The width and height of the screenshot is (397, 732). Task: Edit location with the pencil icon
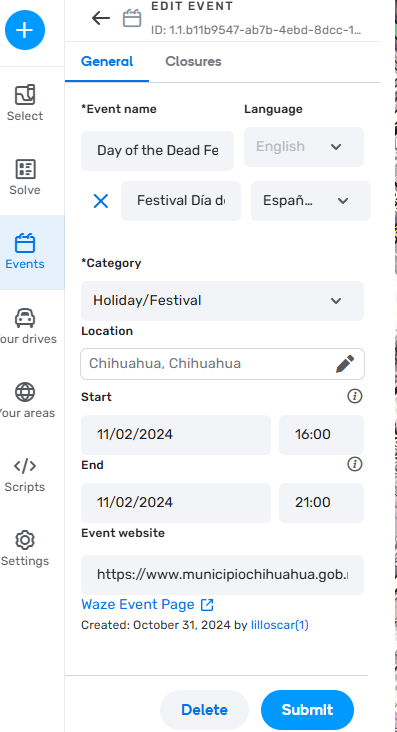click(x=345, y=364)
